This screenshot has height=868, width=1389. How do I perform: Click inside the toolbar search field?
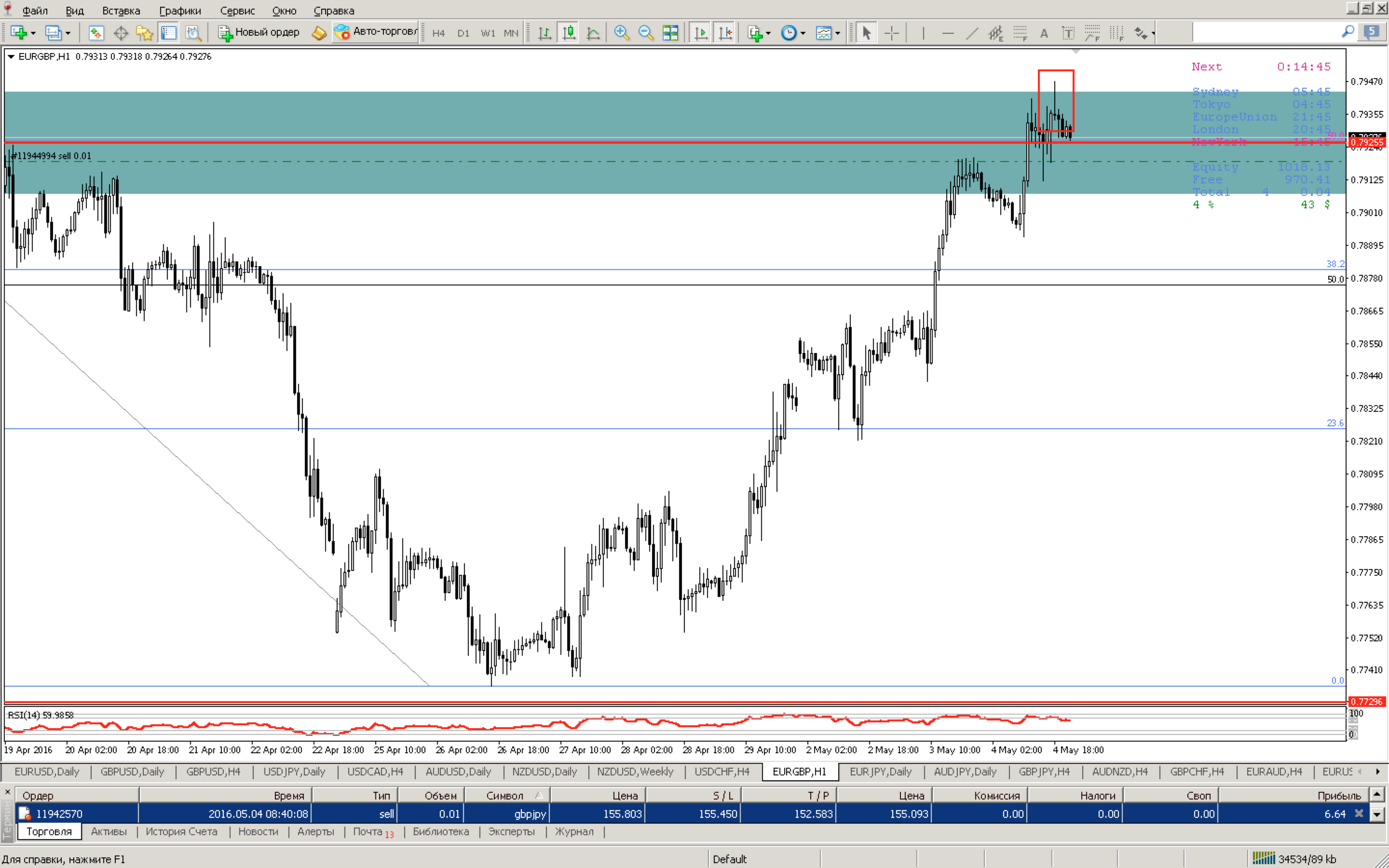(x=1266, y=32)
